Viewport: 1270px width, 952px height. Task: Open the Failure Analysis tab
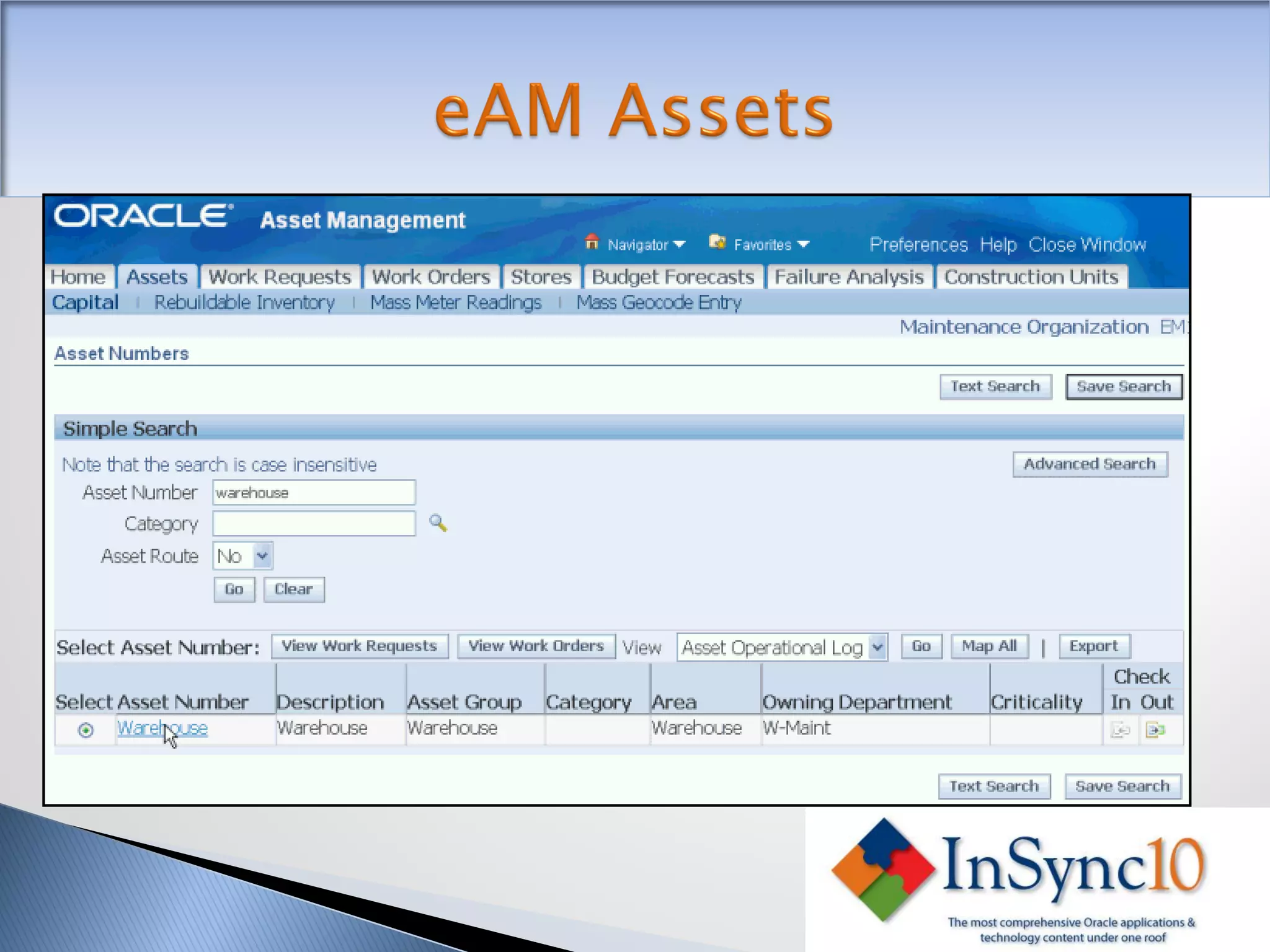point(849,277)
